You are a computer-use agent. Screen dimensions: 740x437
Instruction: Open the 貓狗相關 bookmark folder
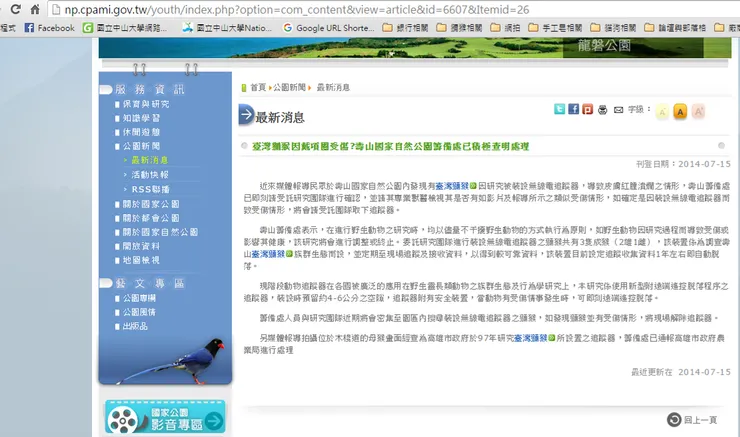pyautogui.click(x=614, y=28)
